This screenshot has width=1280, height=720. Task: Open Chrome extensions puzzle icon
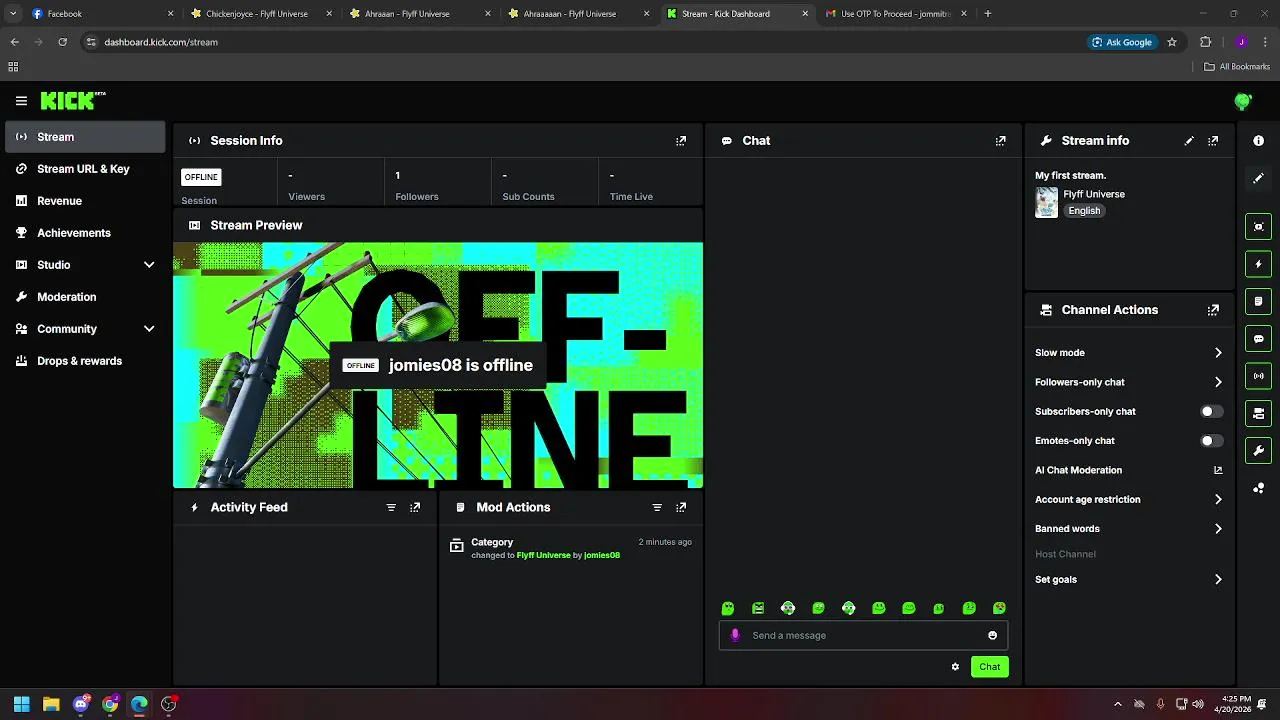tap(1205, 42)
